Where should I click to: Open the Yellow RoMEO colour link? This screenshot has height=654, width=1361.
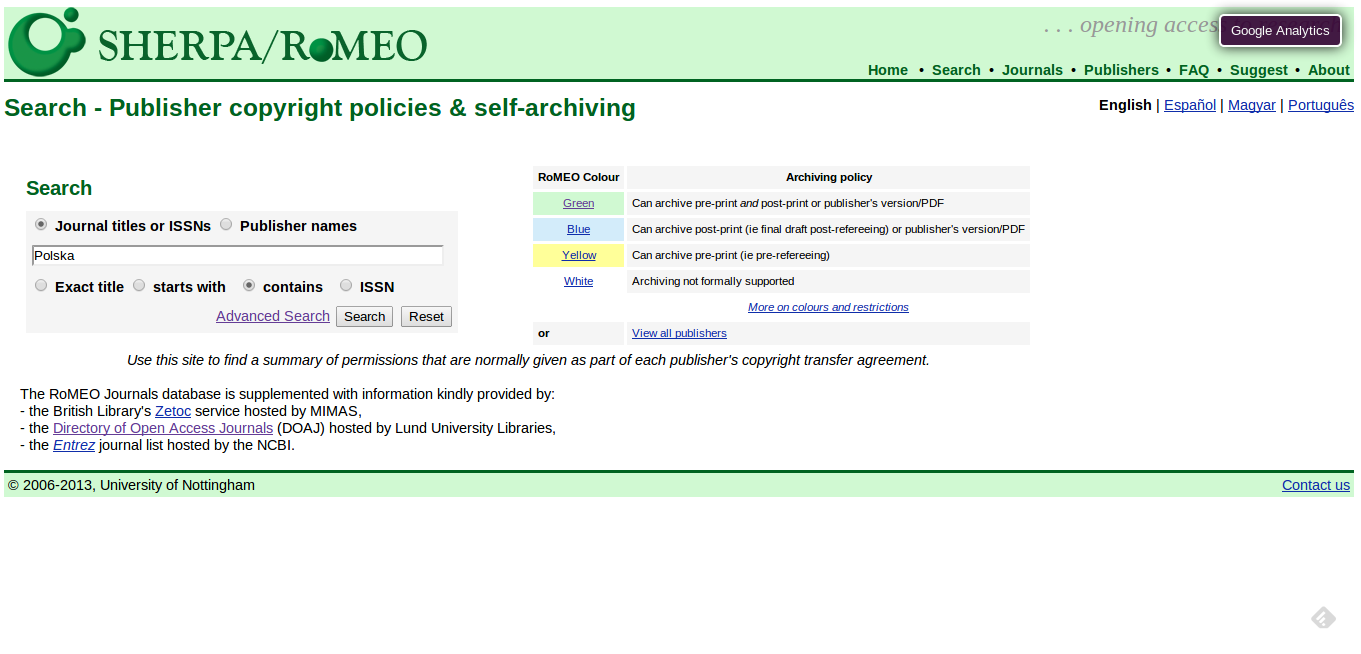click(578, 255)
